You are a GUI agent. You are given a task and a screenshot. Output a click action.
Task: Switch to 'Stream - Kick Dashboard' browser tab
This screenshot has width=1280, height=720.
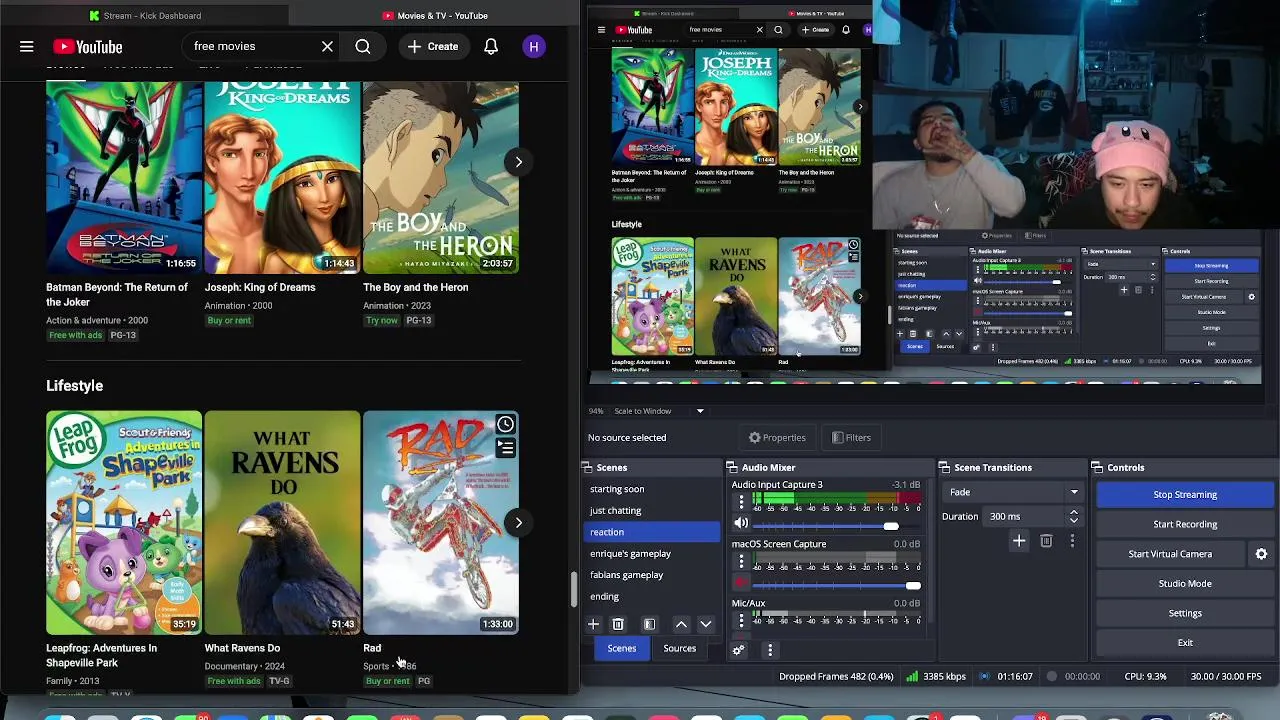(x=145, y=15)
